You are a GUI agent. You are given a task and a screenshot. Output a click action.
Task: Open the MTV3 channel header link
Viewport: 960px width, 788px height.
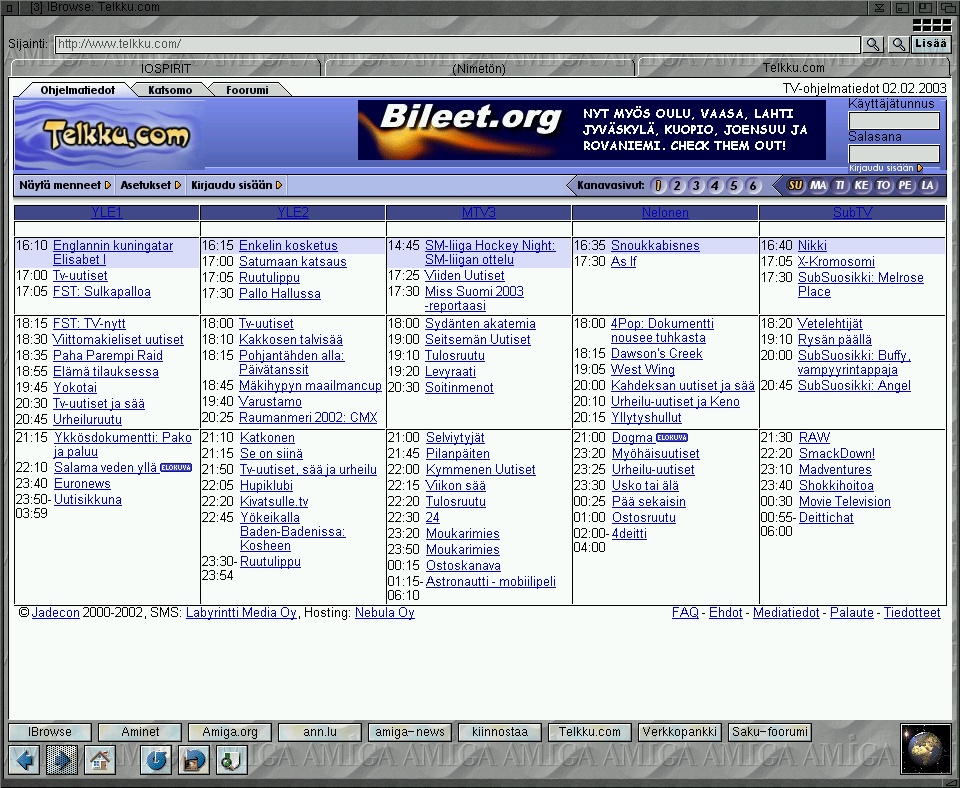(479, 212)
